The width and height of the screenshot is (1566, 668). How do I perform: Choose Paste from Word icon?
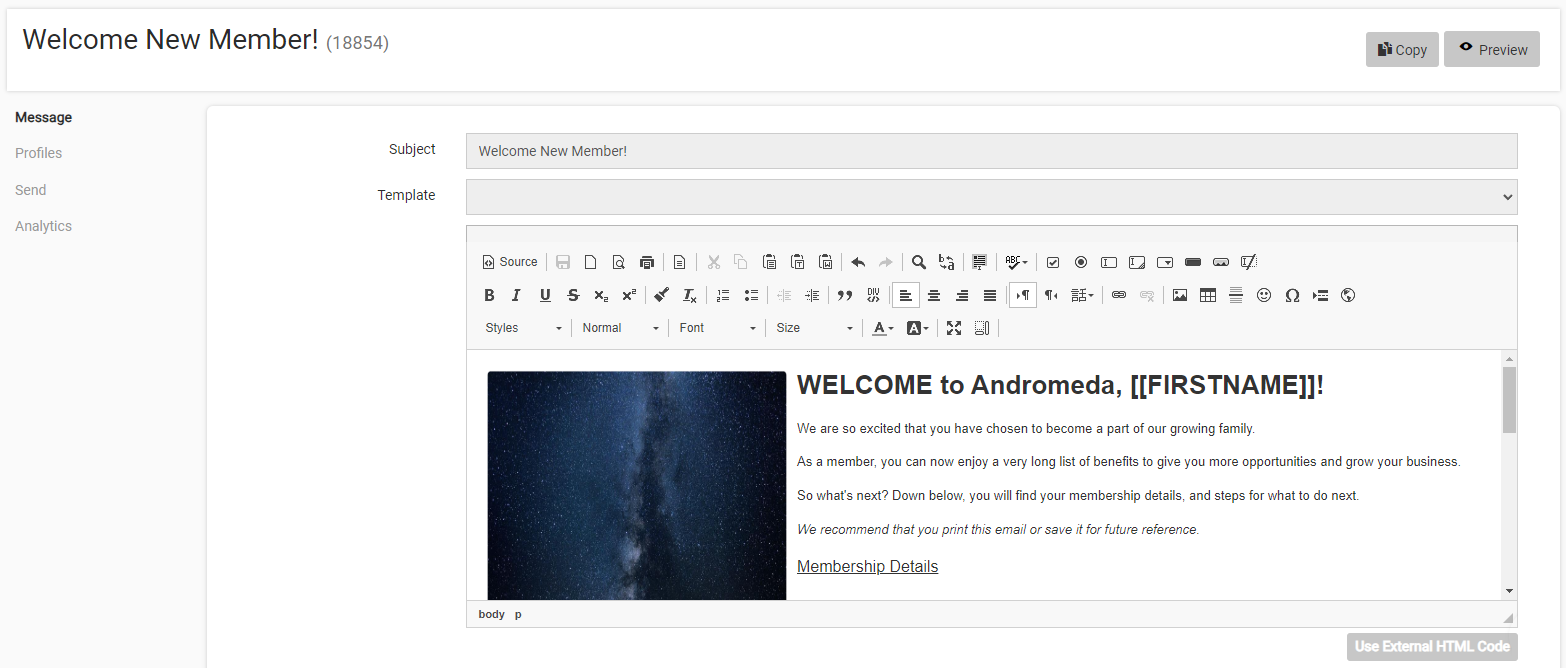tap(825, 262)
